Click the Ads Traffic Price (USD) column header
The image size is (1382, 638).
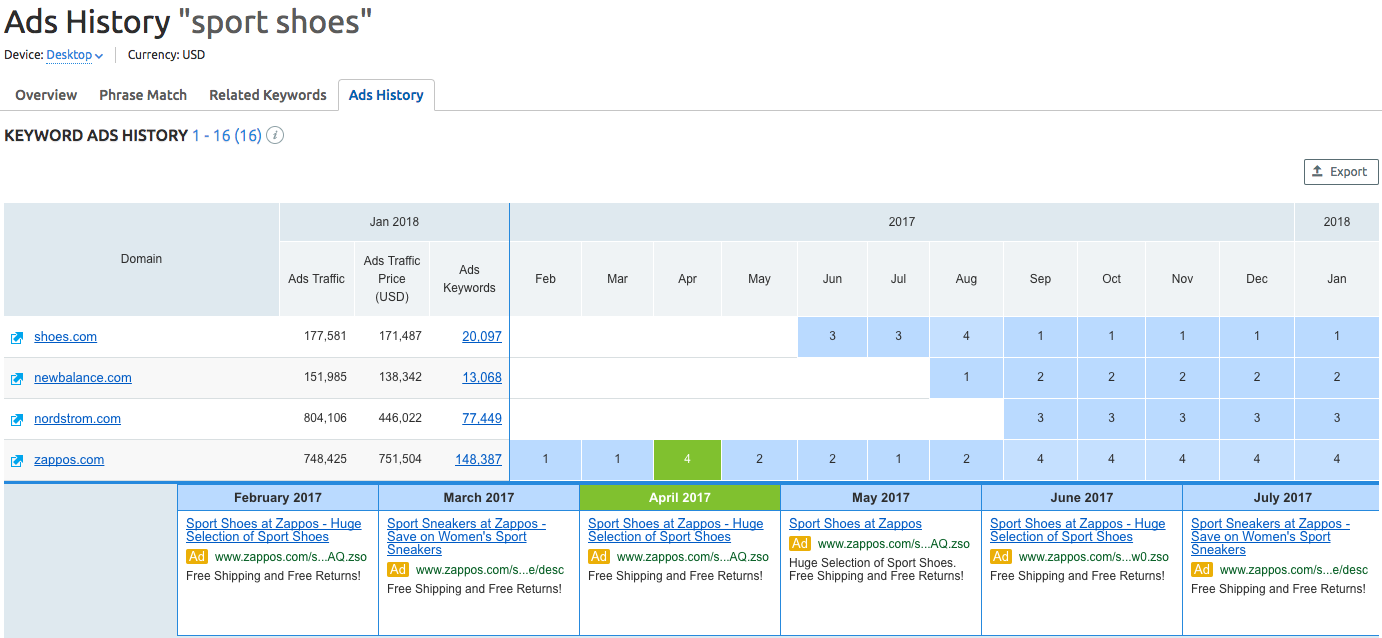point(392,279)
